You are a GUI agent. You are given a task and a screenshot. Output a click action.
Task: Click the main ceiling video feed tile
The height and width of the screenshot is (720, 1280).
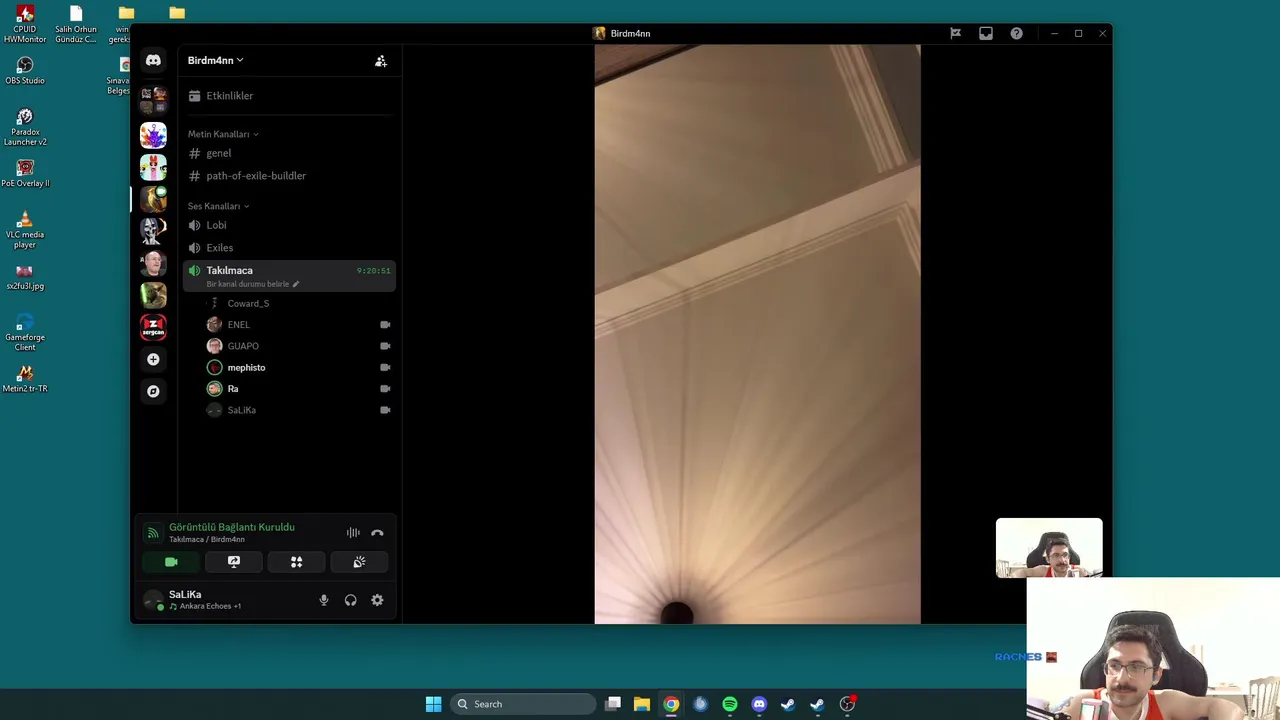point(757,334)
